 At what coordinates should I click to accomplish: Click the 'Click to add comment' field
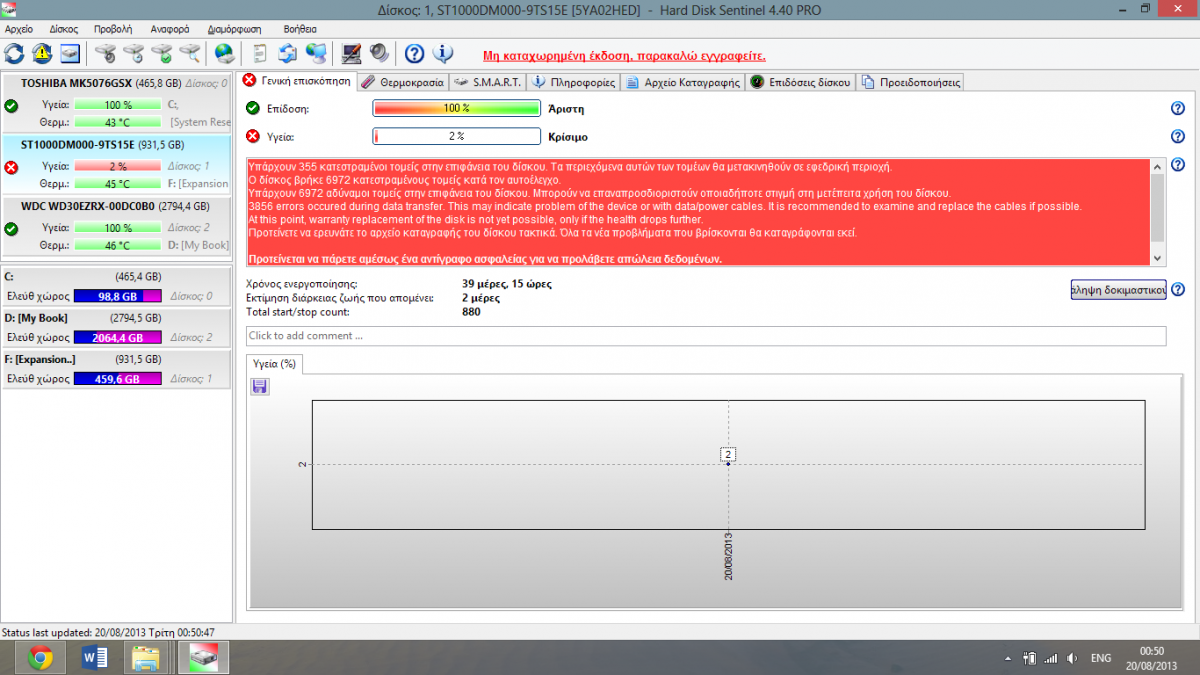coord(706,336)
